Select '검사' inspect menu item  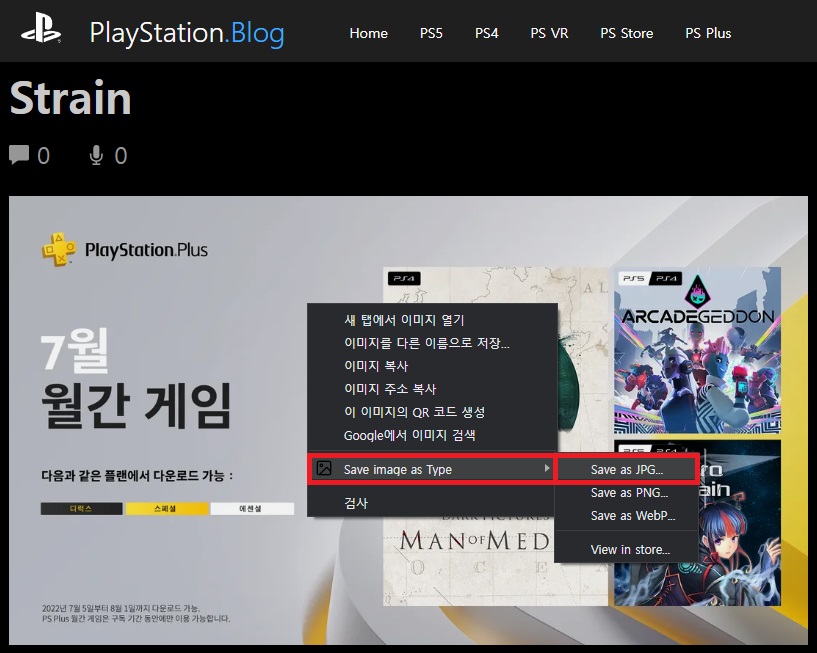point(432,503)
